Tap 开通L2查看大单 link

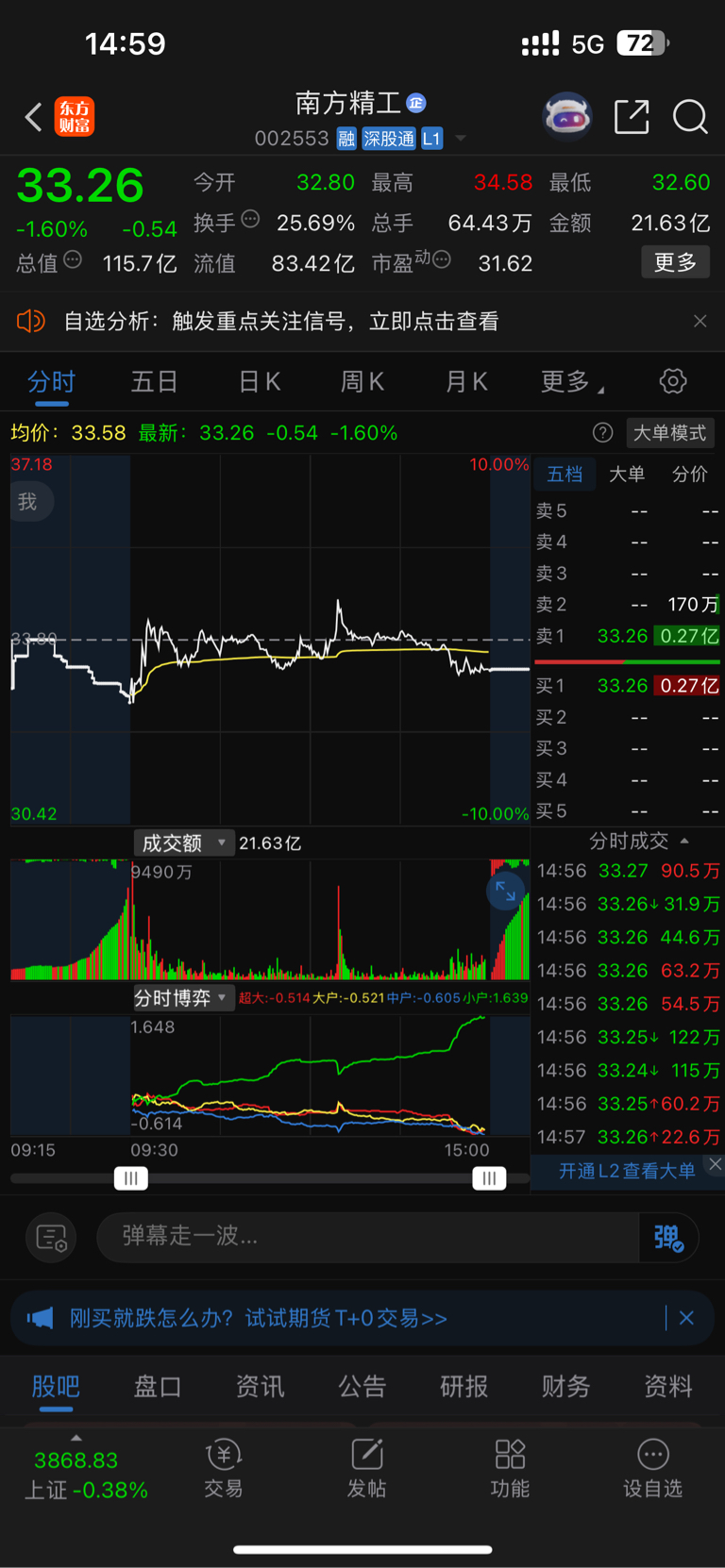(x=627, y=1171)
